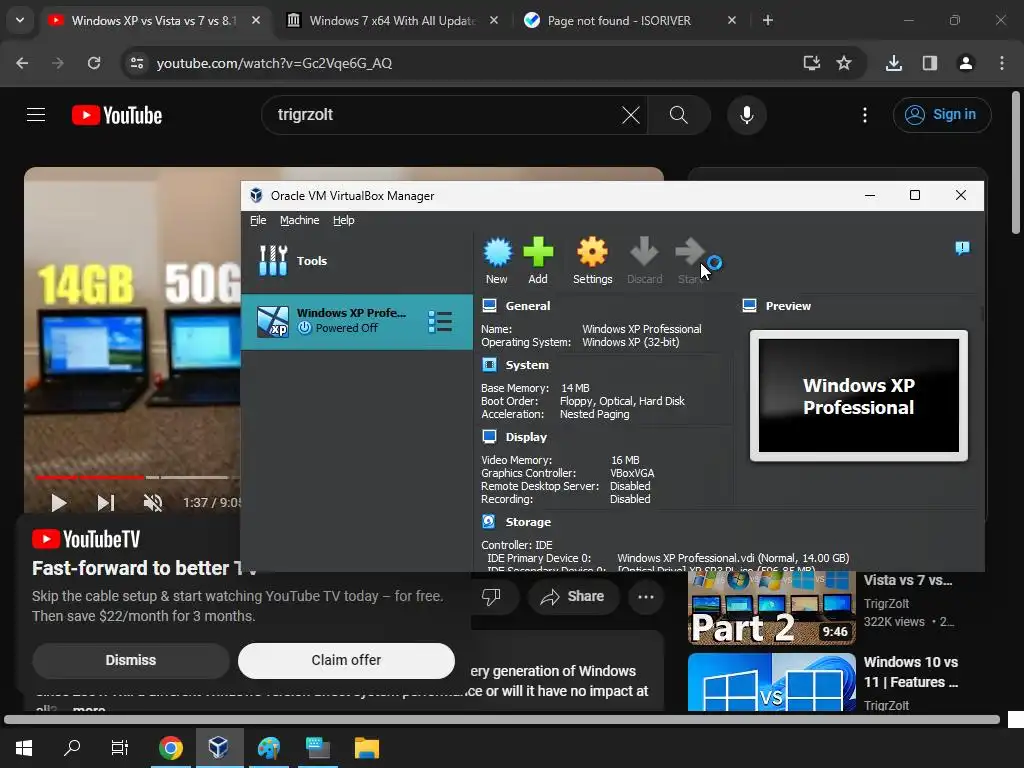This screenshot has height=768, width=1024.
Task: Click the Preview section header
Action: pyautogui.click(x=788, y=306)
